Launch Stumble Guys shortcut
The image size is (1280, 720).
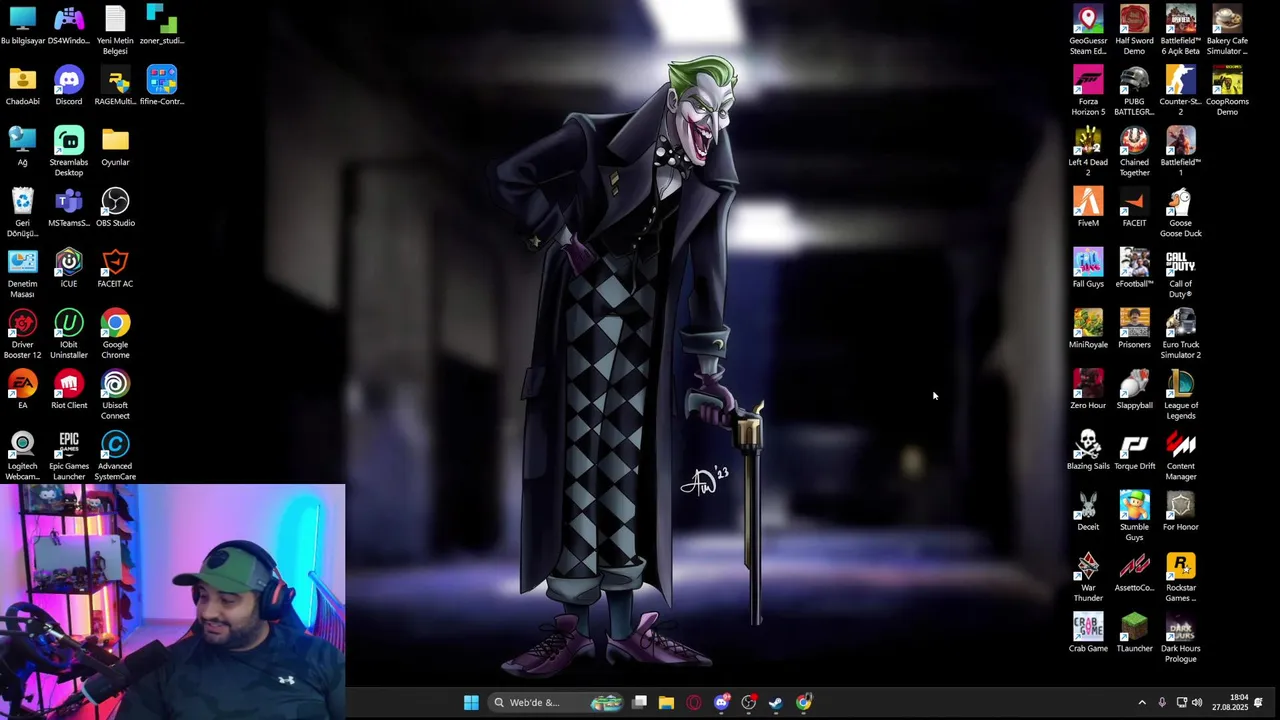pyautogui.click(x=1134, y=516)
